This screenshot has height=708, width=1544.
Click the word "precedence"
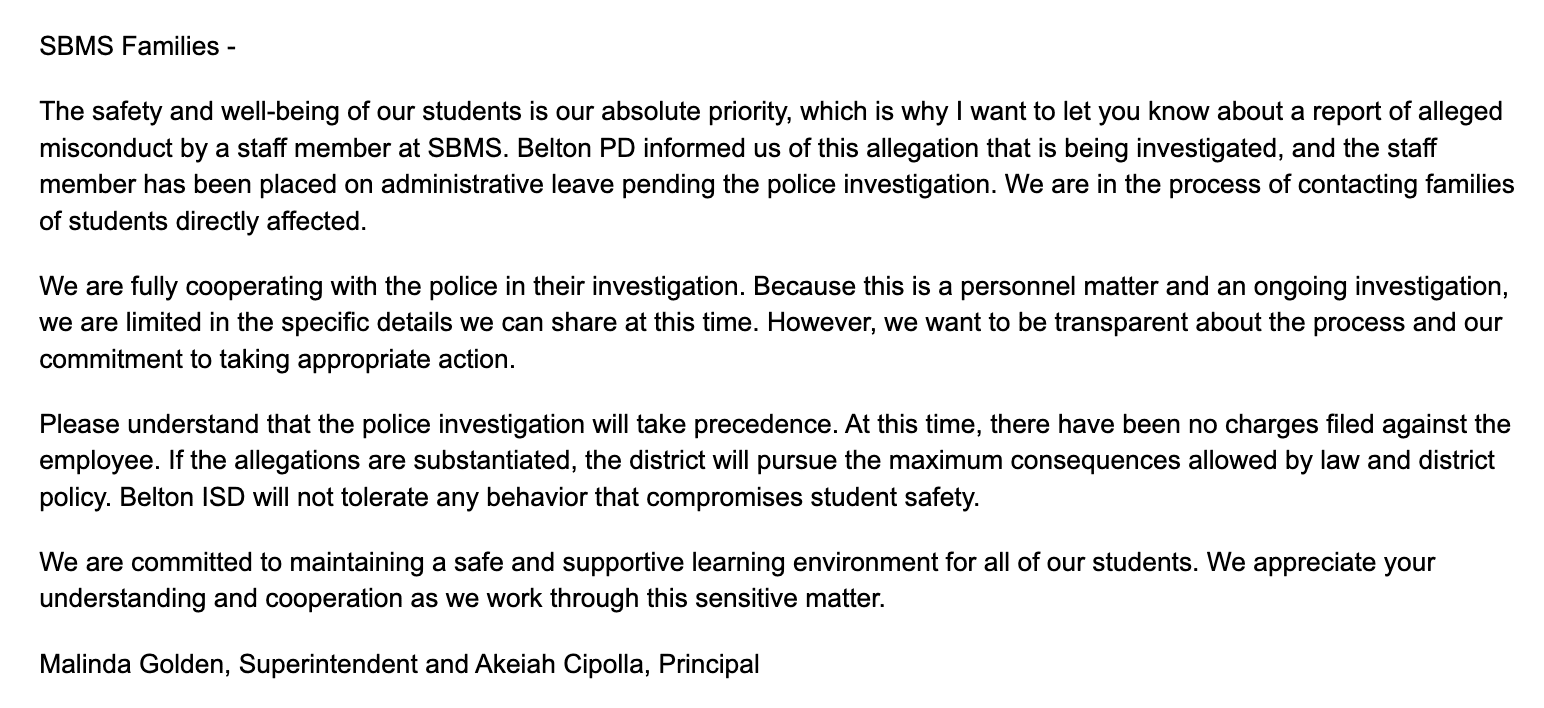[x=766, y=425]
